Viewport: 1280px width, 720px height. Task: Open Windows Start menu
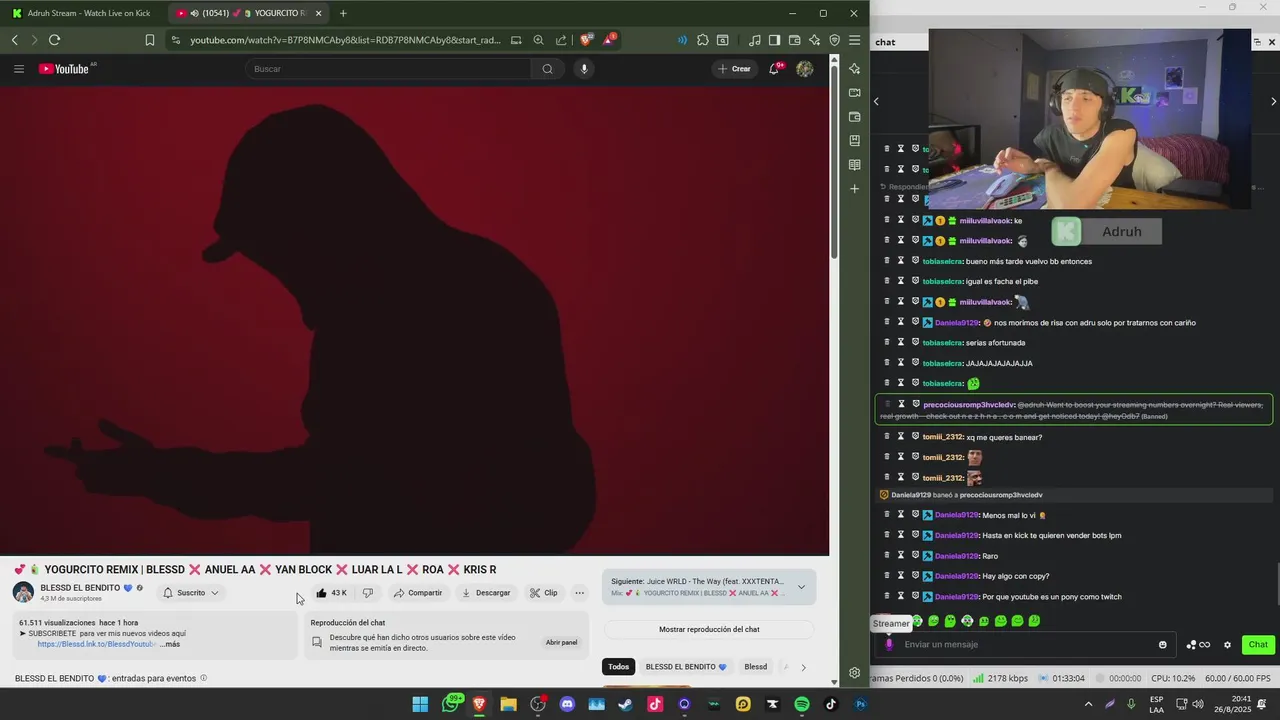(x=420, y=704)
